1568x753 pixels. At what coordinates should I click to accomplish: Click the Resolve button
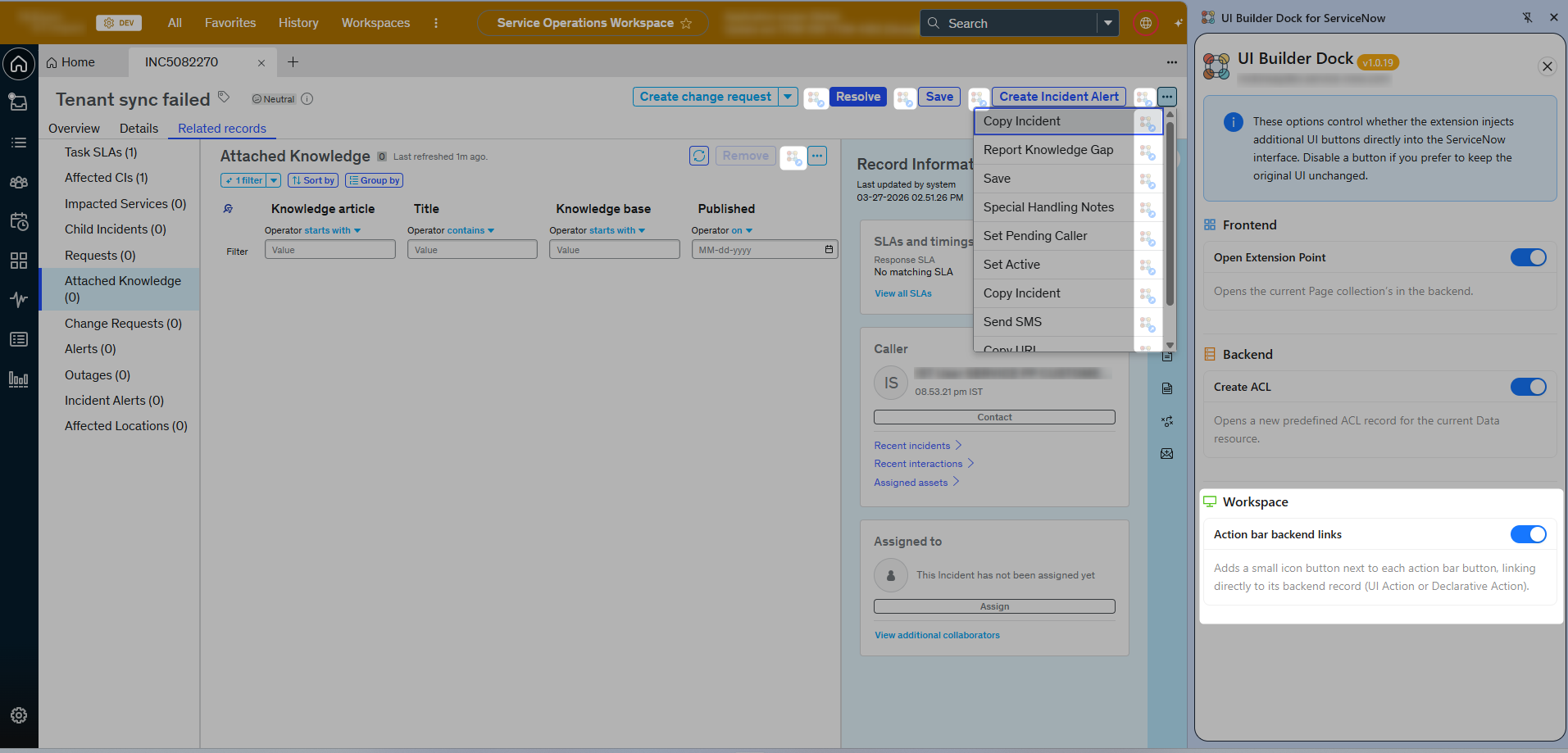point(857,97)
